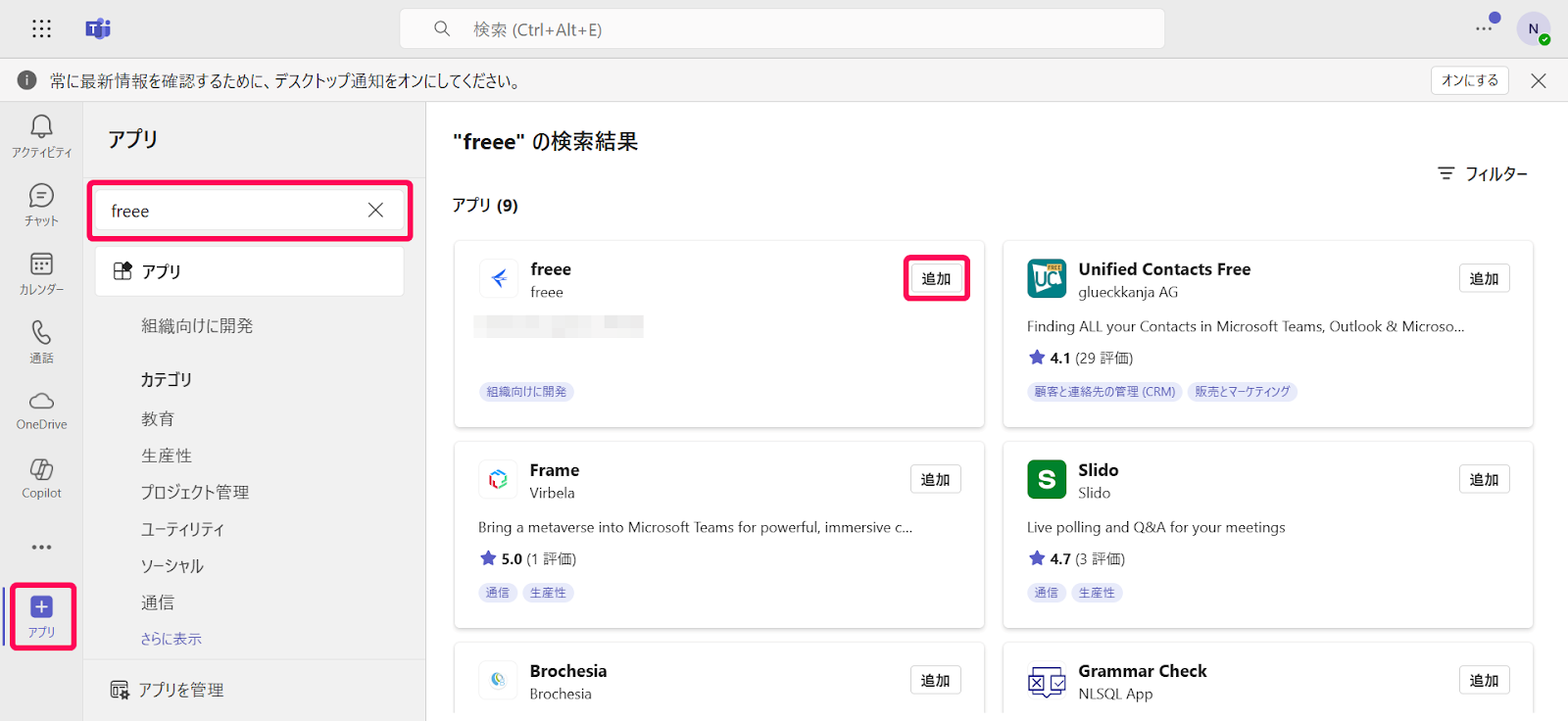Clear the freee search text
The height and width of the screenshot is (721, 1568).
pyautogui.click(x=375, y=210)
